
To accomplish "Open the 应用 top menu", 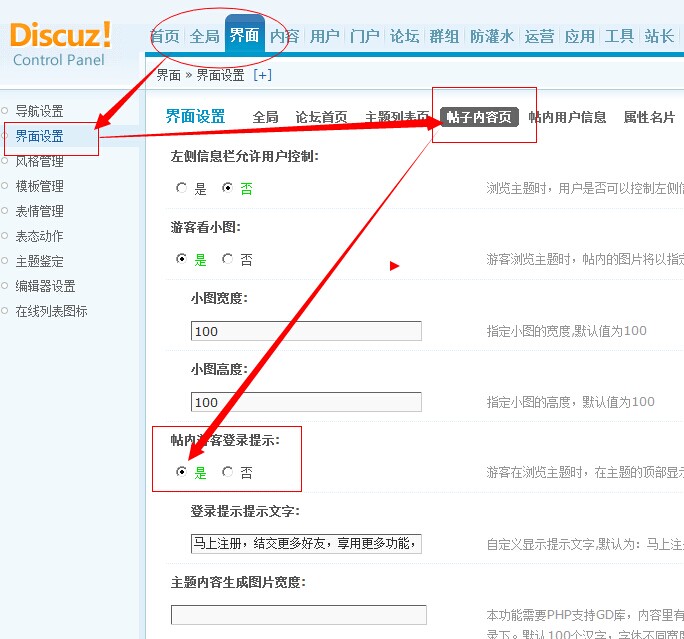I will click(580, 36).
